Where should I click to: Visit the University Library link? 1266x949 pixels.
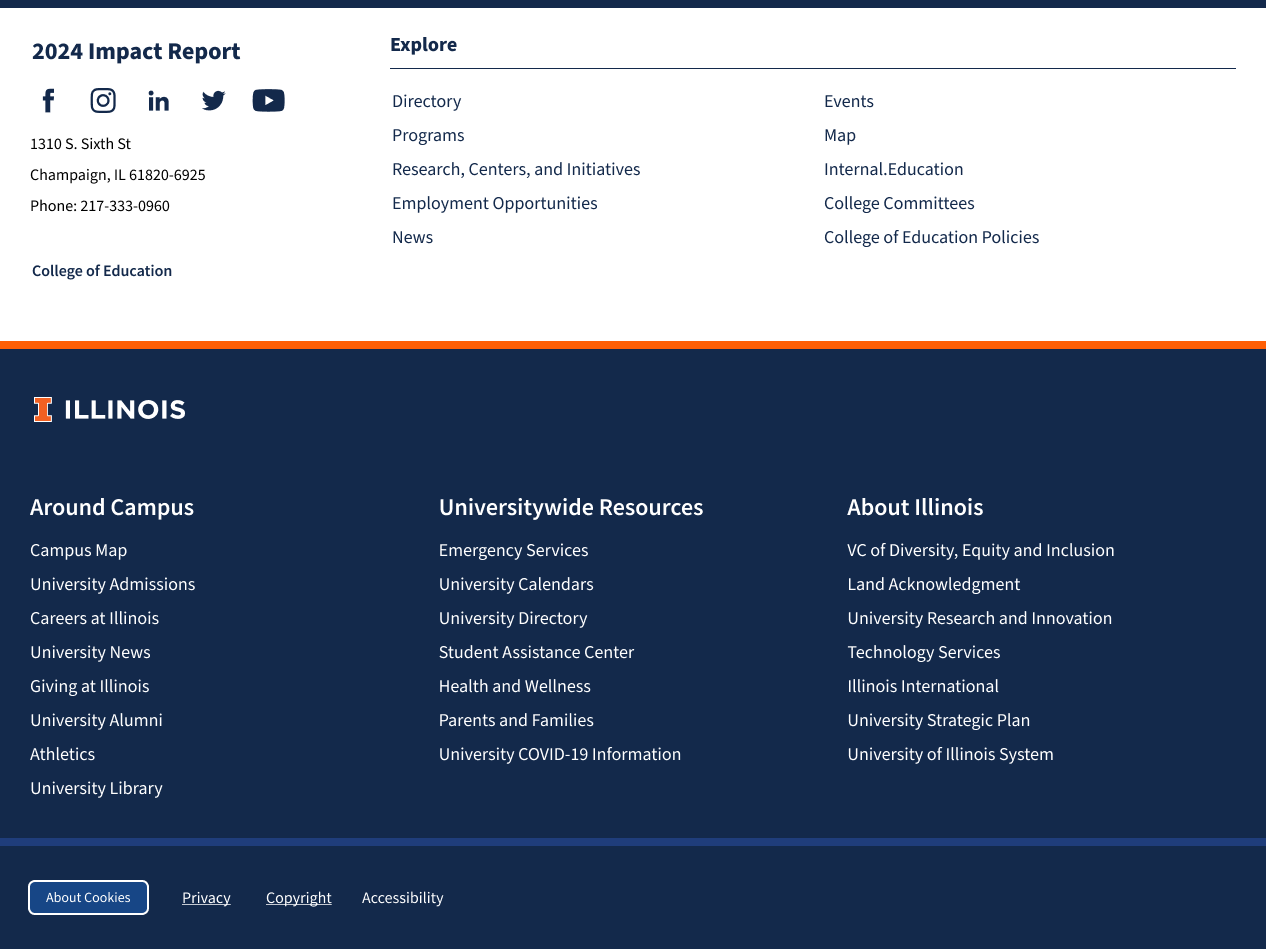point(96,788)
